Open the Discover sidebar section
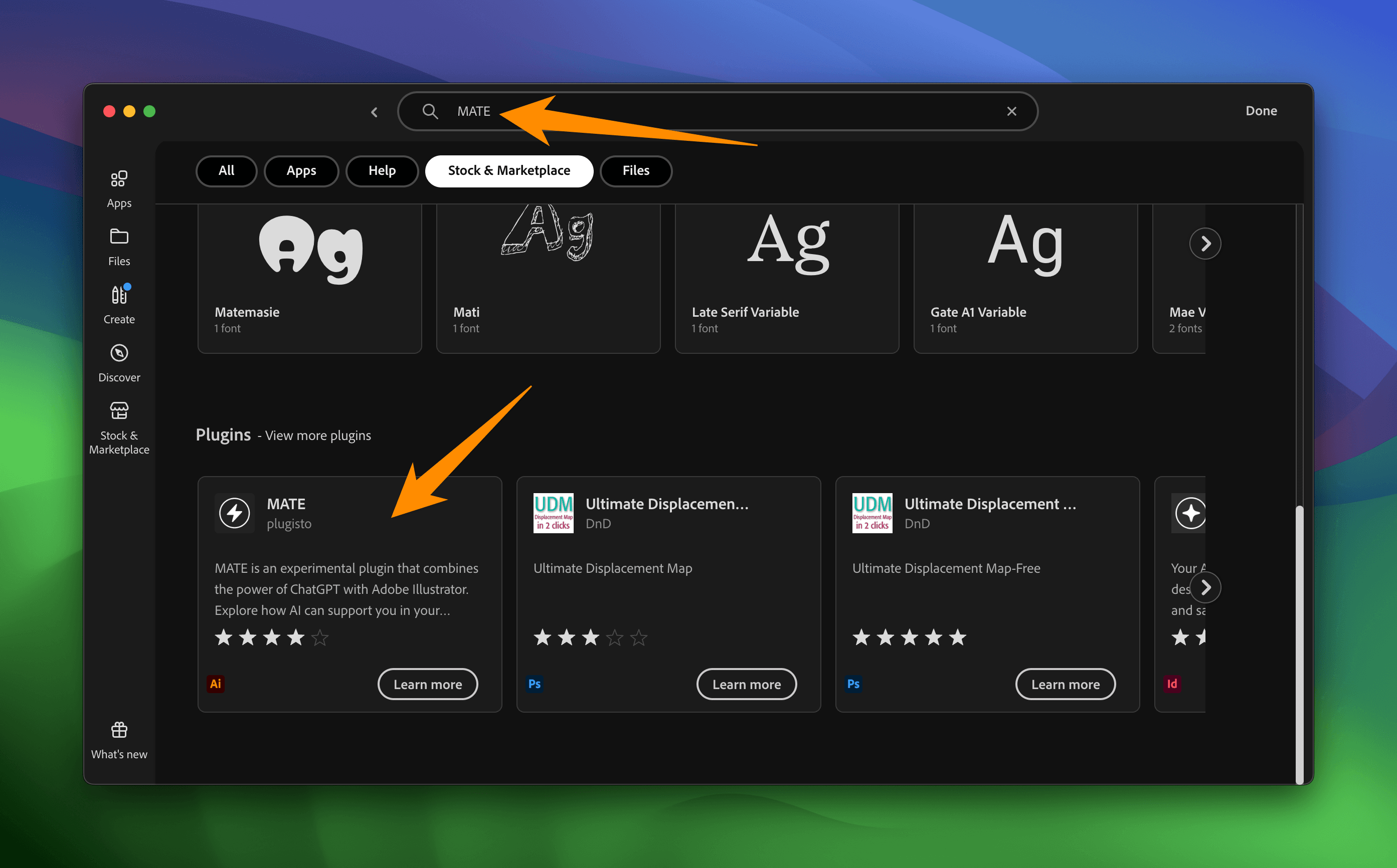 tap(119, 353)
